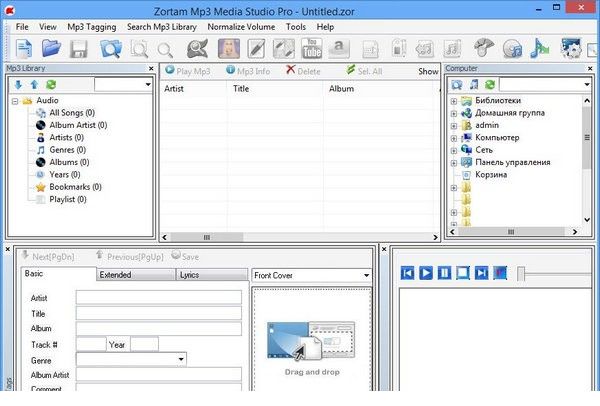Click the player volume slider handle

(x=521, y=274)
